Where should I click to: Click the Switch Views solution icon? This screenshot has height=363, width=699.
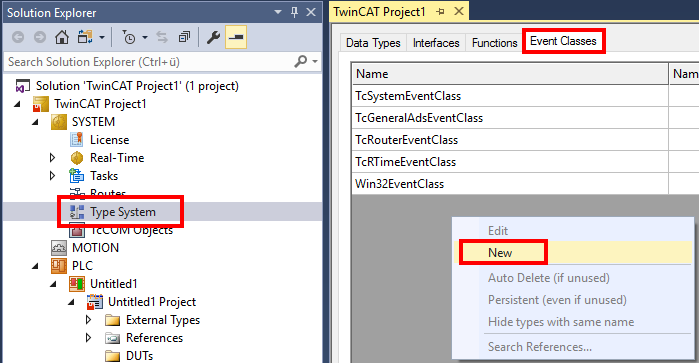85,37
